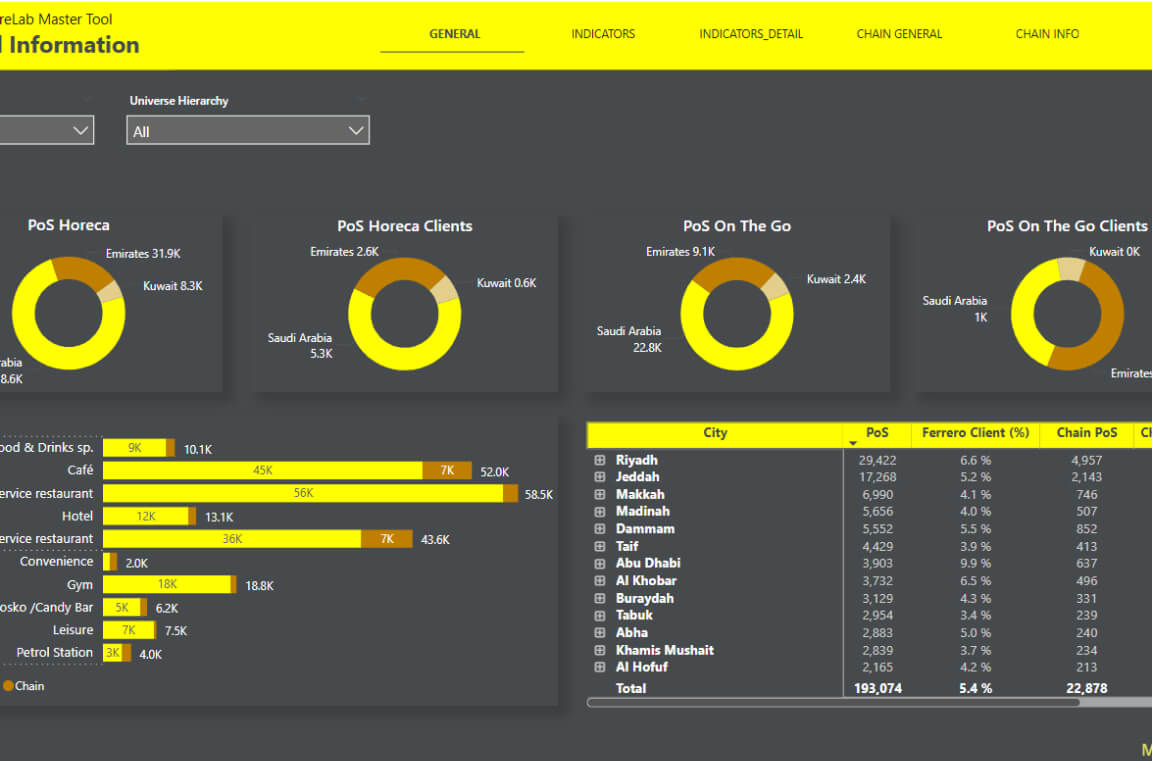Expand the Jeddah row plus icon
The height and width of the screenshot is (761, 1152).
coord(600,477)
